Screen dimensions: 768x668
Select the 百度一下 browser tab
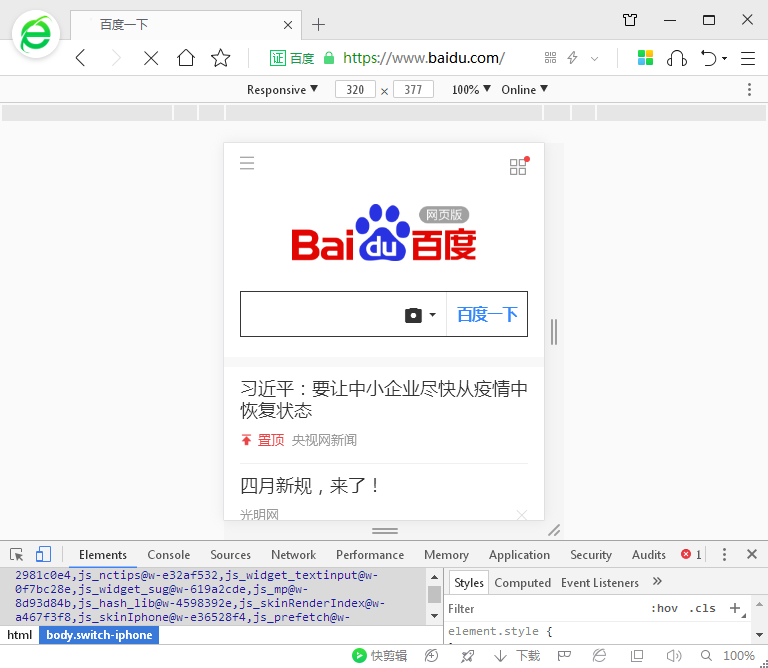tap(186, 25)
